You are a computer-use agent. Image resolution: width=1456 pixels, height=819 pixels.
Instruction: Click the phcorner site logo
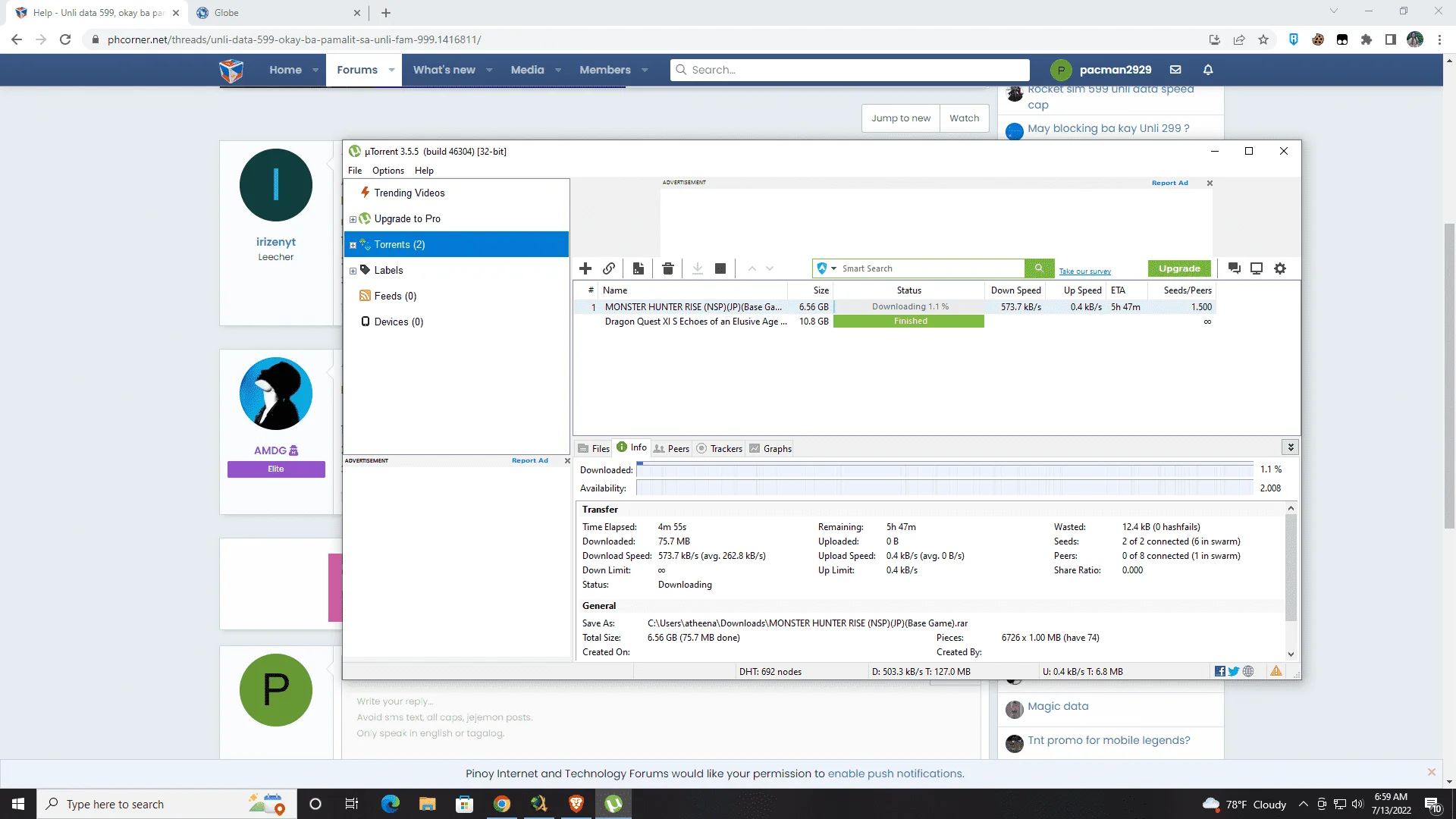(231, 70)
